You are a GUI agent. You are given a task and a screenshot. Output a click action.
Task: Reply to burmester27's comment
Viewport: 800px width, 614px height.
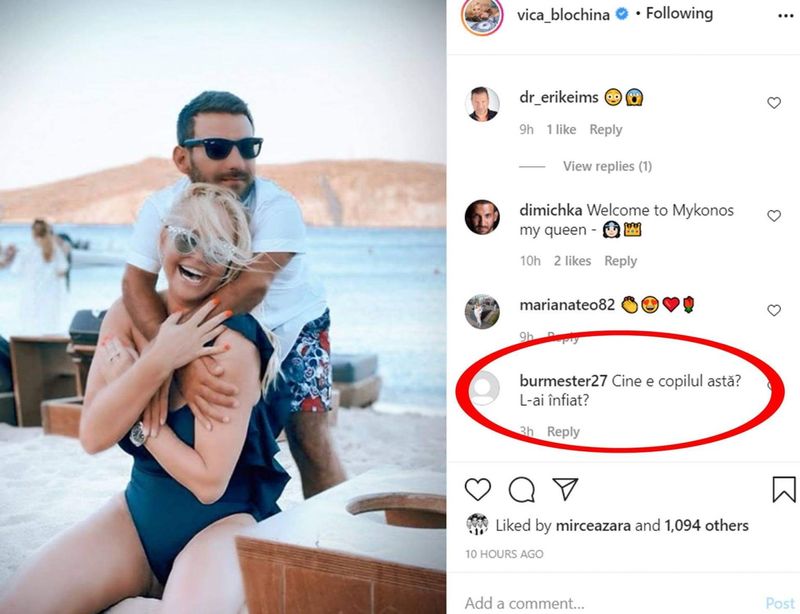[563, 432]
